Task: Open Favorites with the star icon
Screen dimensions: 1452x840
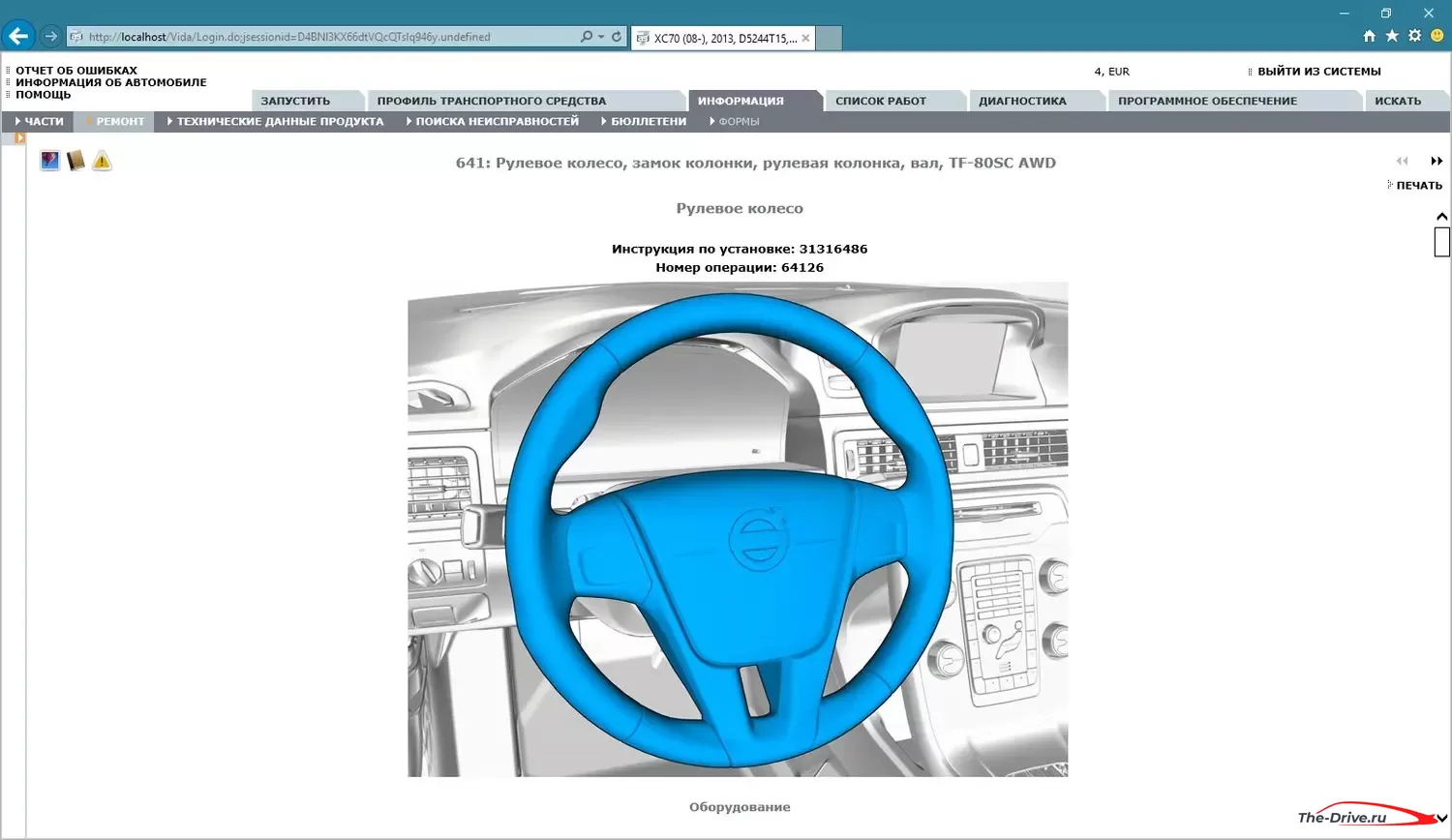Action: click(1392, 36)
